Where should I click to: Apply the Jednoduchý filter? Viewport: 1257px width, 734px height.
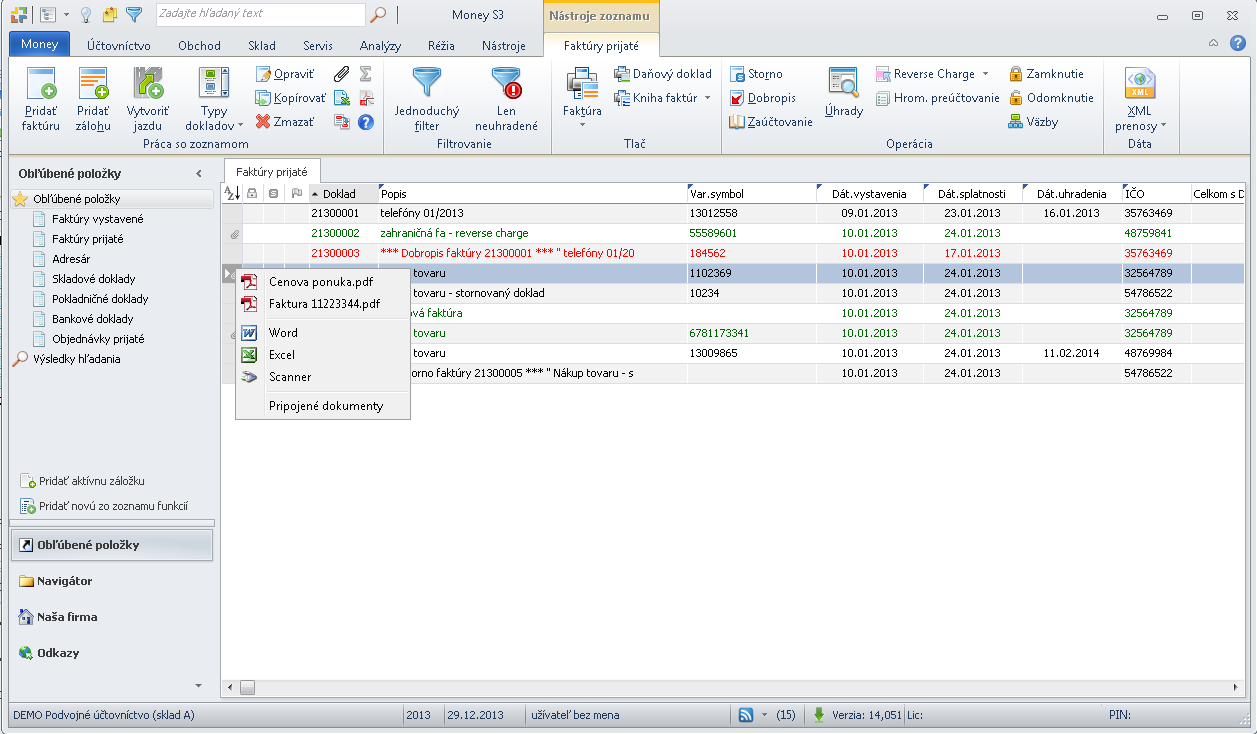point(427,99)
